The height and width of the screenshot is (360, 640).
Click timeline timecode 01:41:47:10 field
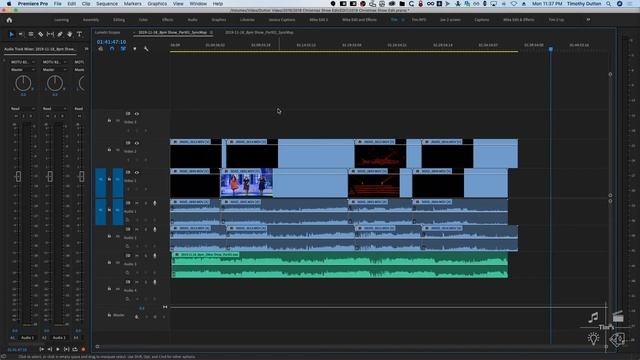[x=111, y=42]
